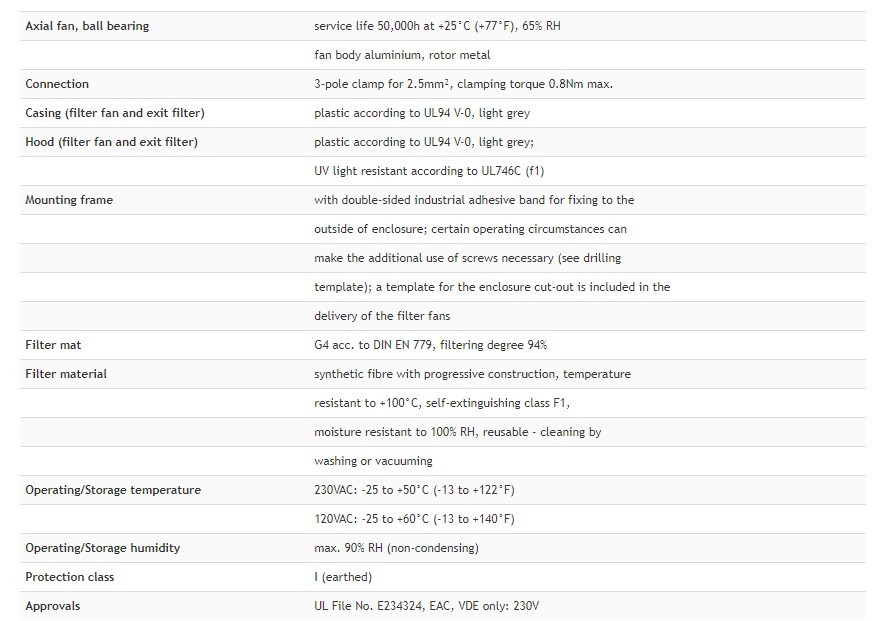Image resolution: width=877 pixels, height=621 pixels.
Task: Click the '120VAC: -25 to +60°C' value
Action: [371, 519]
